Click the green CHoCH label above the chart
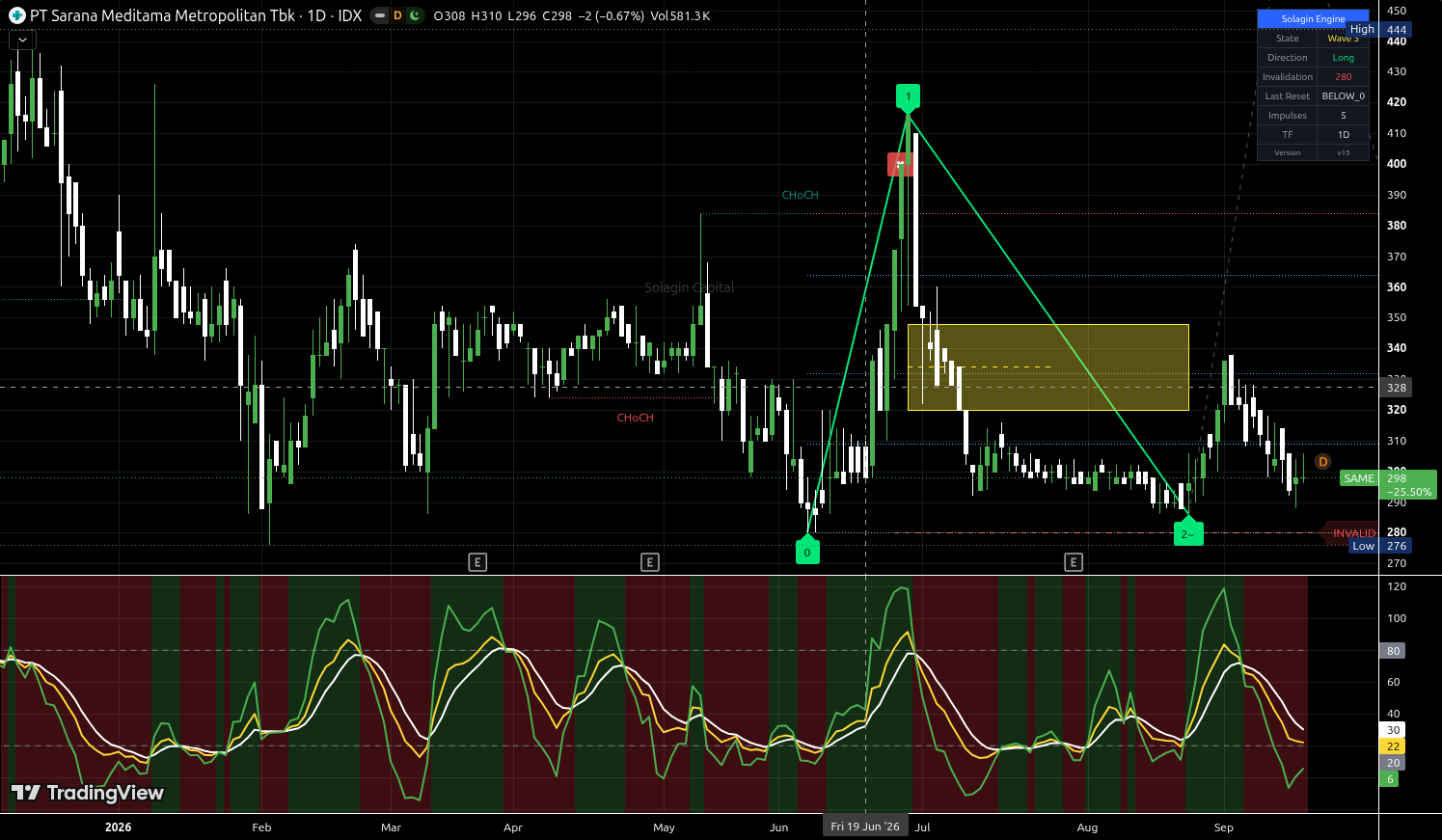 (x=800, y=195)
